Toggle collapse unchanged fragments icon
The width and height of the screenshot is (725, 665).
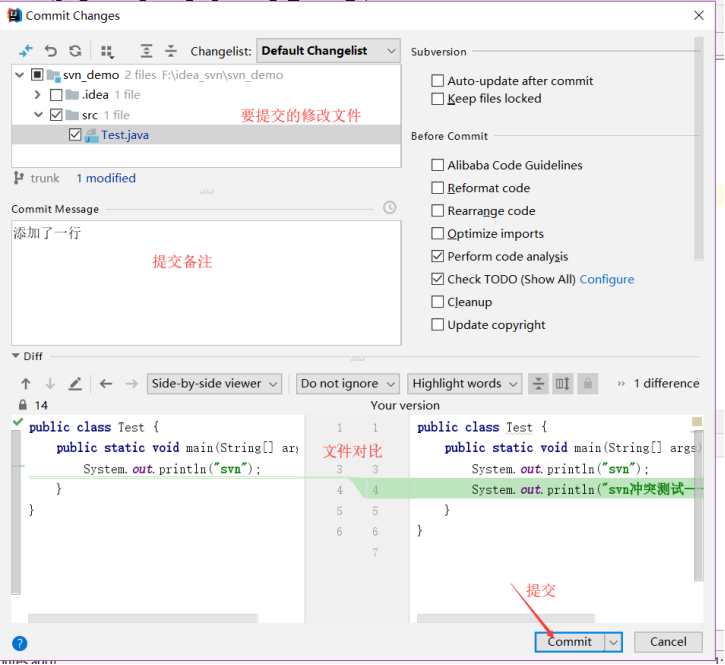(x=539, y=383)
